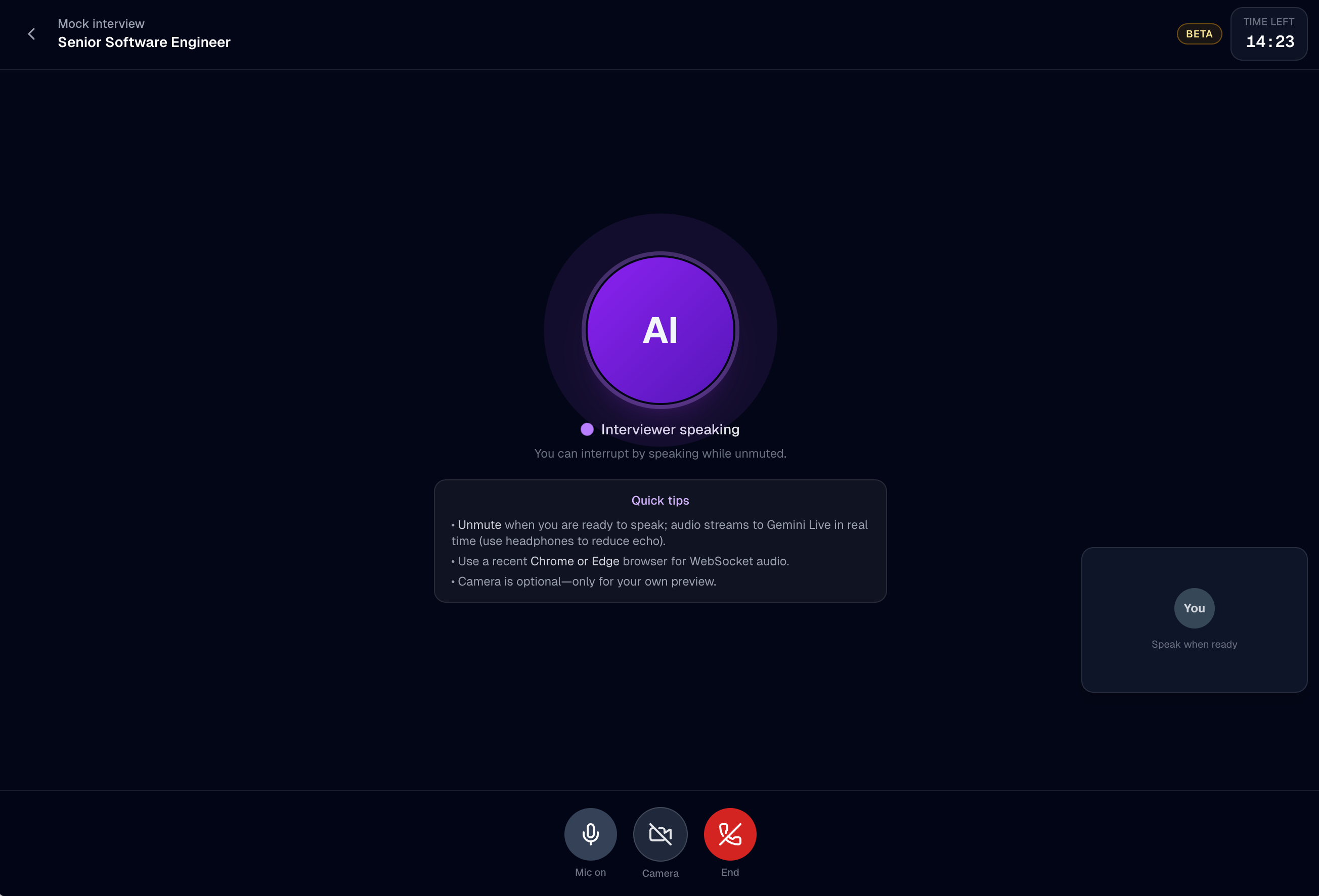Click the 'Mock interview' header label
The image size is (1319, 896).
(x=101, y=23)
